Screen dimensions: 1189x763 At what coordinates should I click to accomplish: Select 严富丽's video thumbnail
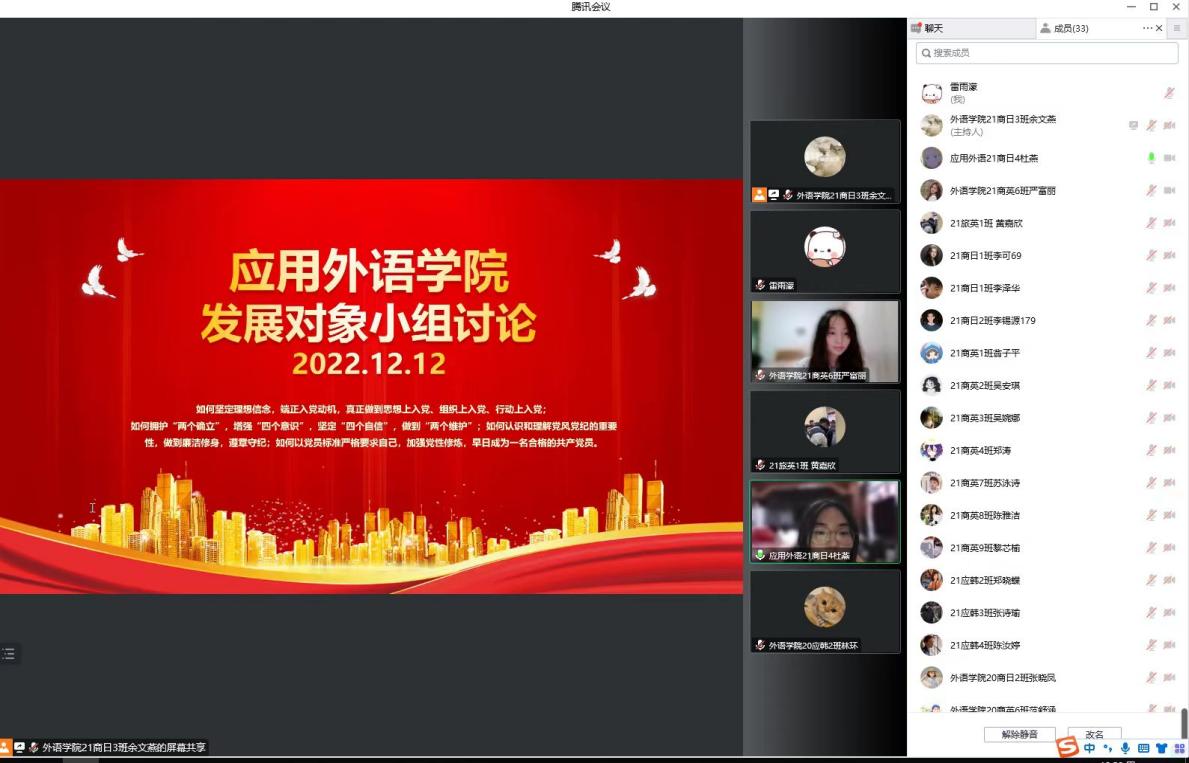(825, 342)
